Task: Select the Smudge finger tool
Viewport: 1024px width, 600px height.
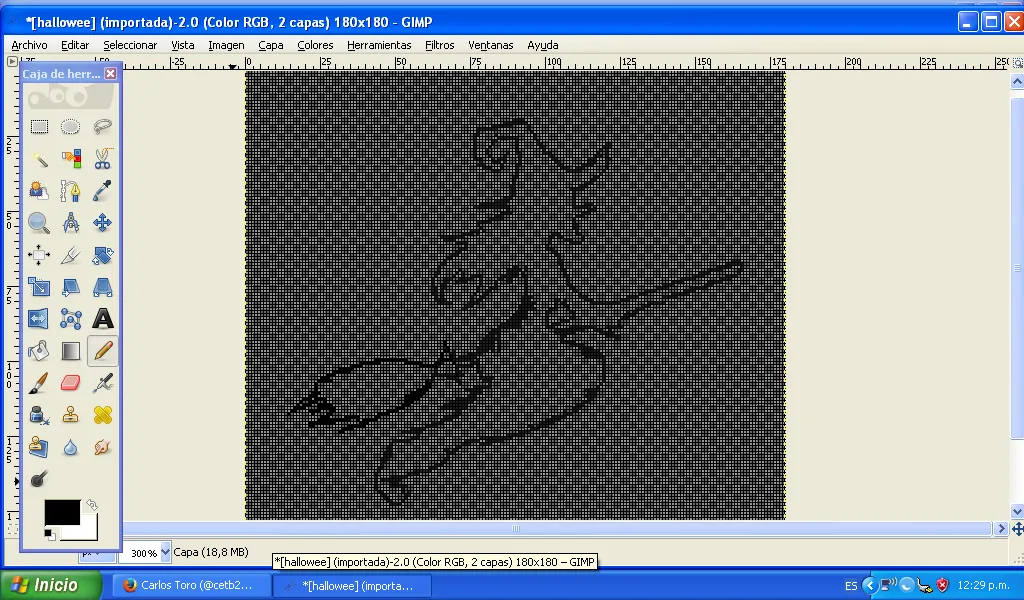Action: tap(103, 447)
